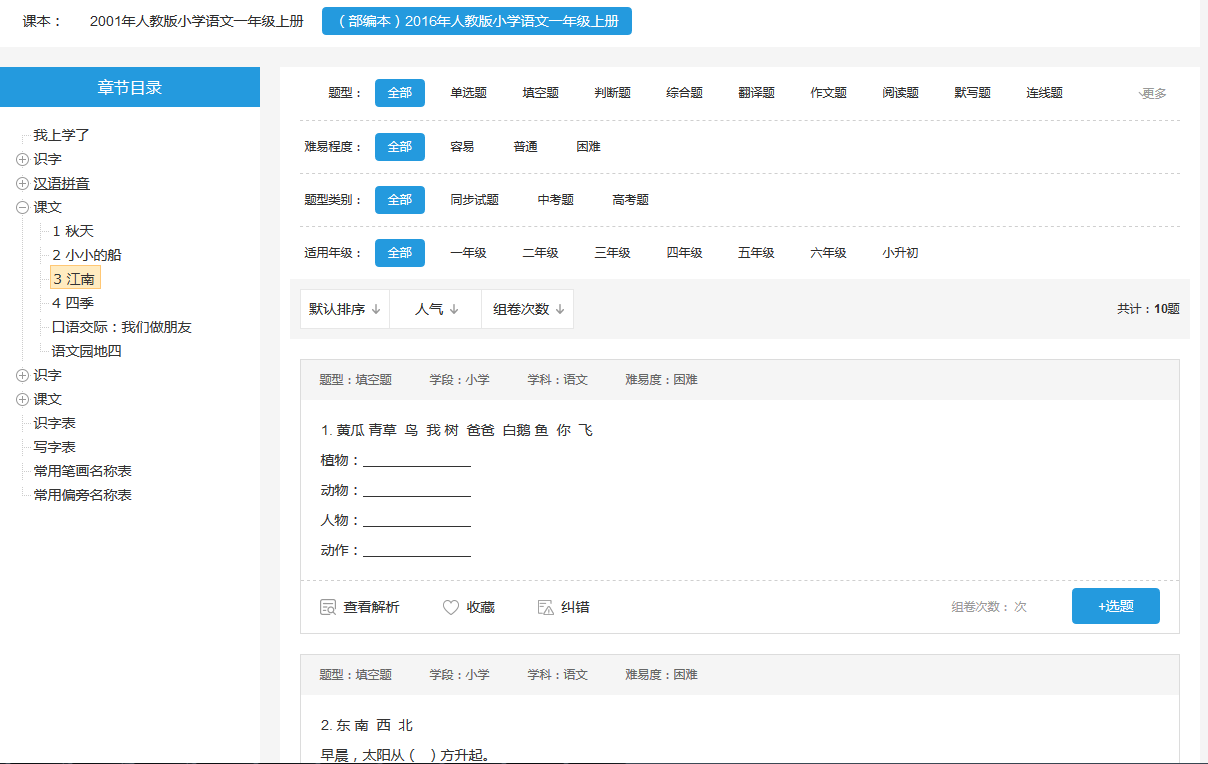Open 写字表 in chapter list
Image resolution: width=1208 pixels, height=764 pixels.
click(55, 447)
